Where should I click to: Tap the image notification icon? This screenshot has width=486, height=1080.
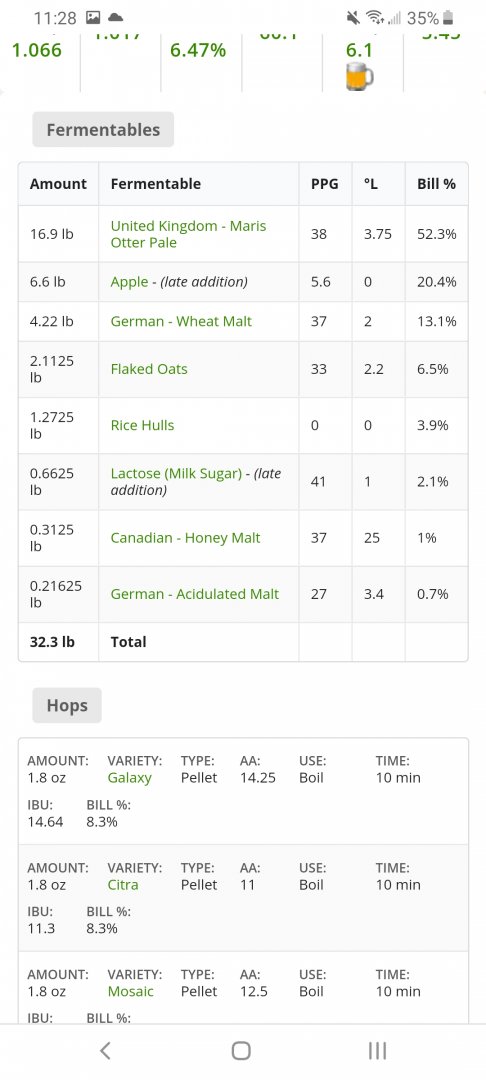pyautogui.click(x=93, y=17)
